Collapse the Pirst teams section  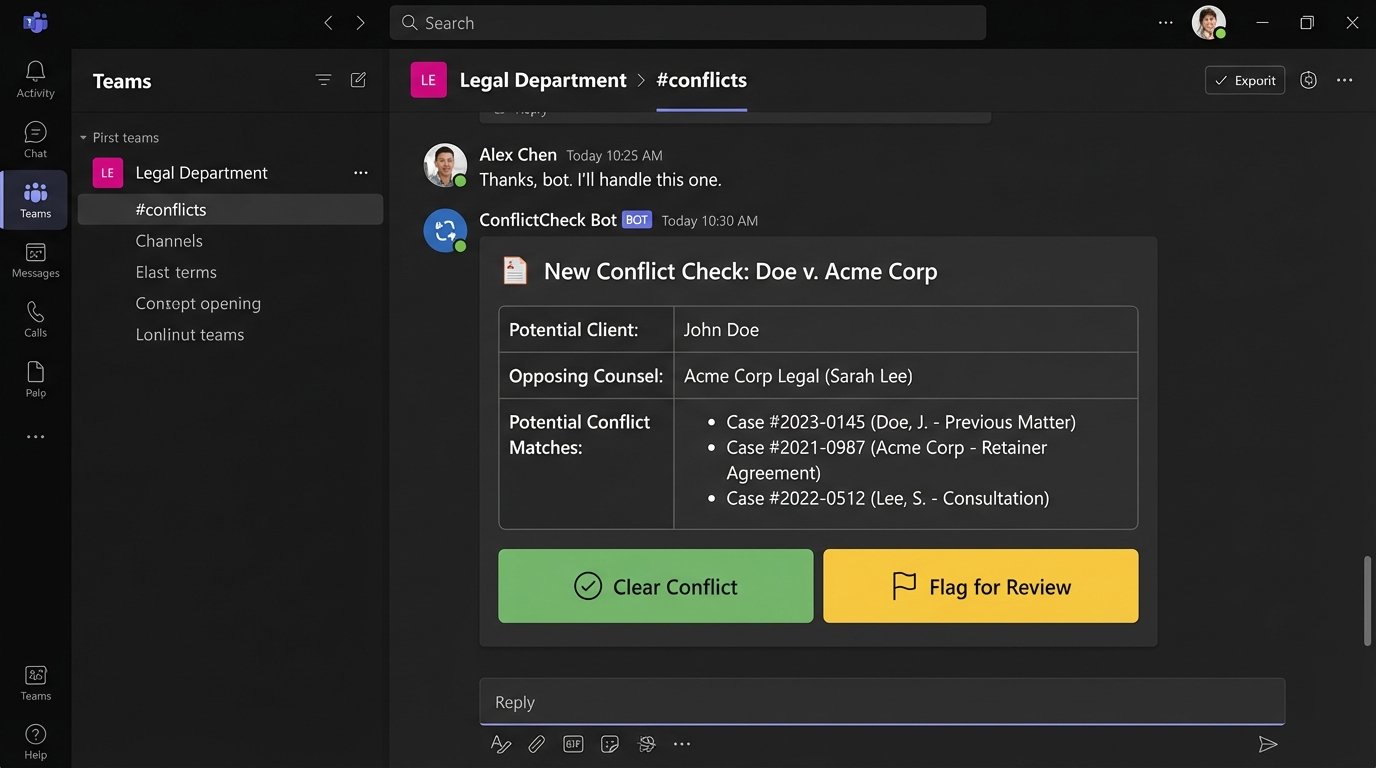pyautogui.click(x=84, y=137)
